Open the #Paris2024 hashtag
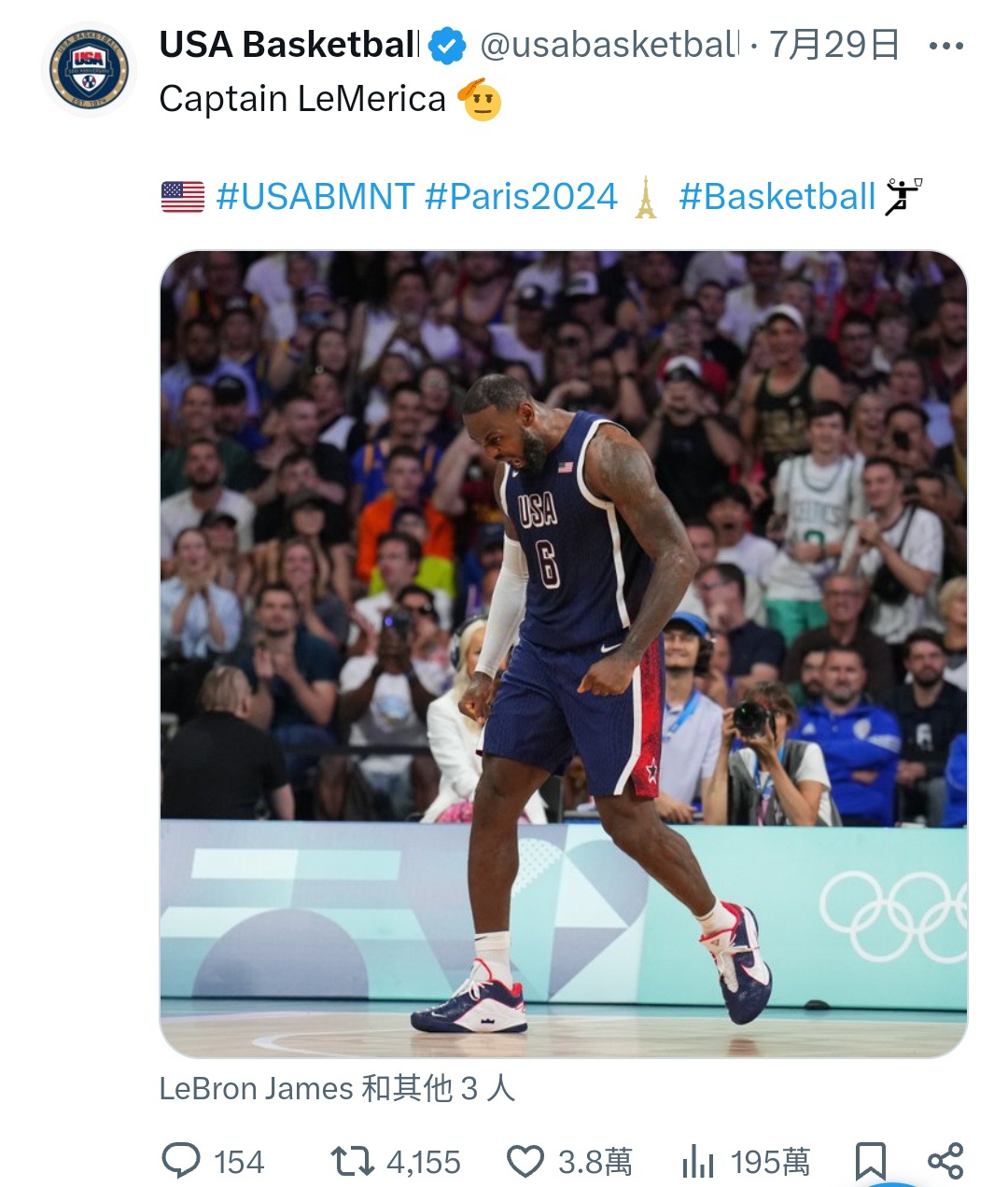 tap(521, 197)
